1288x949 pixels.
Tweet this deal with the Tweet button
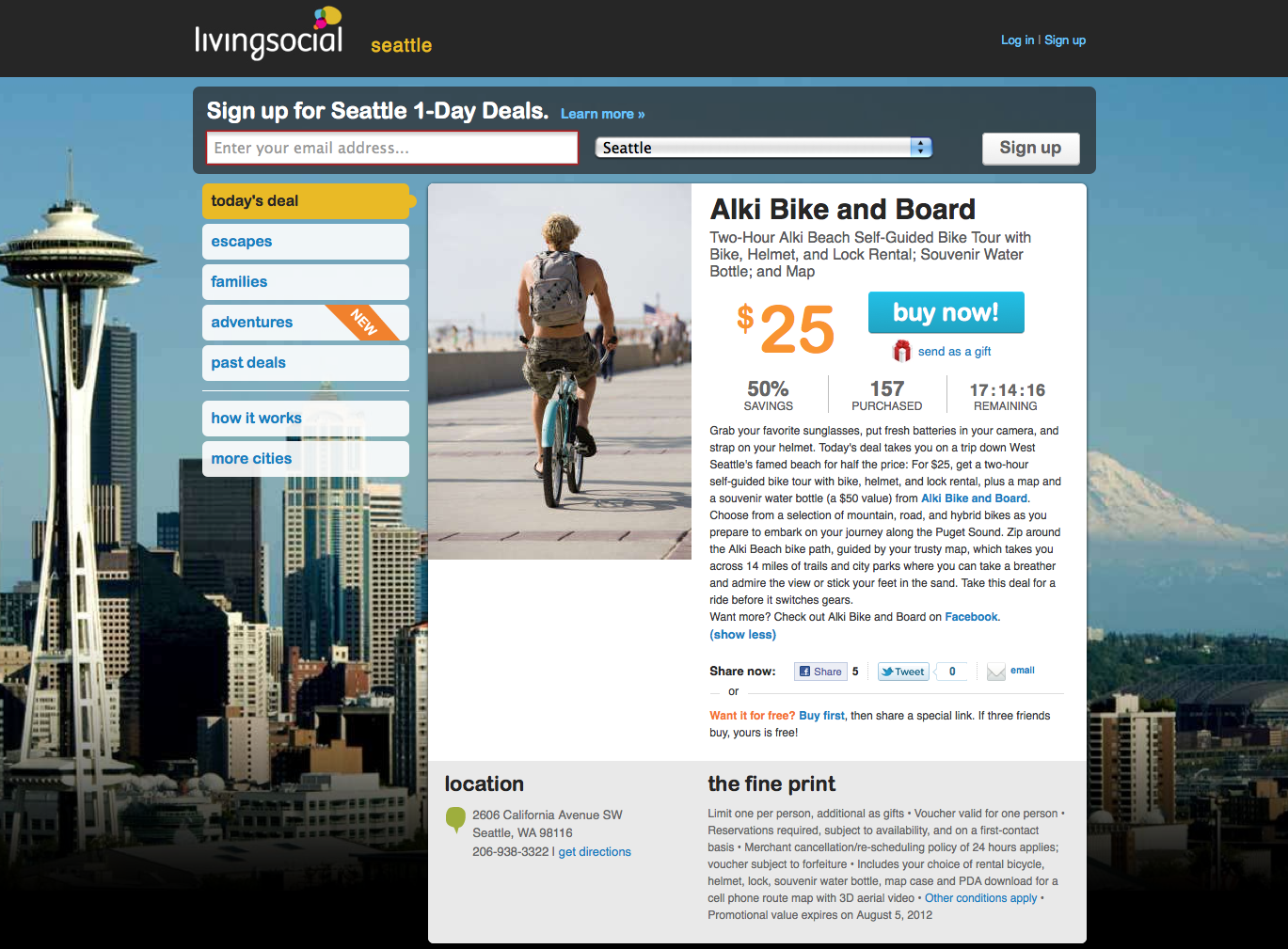(x=903, y=672)
